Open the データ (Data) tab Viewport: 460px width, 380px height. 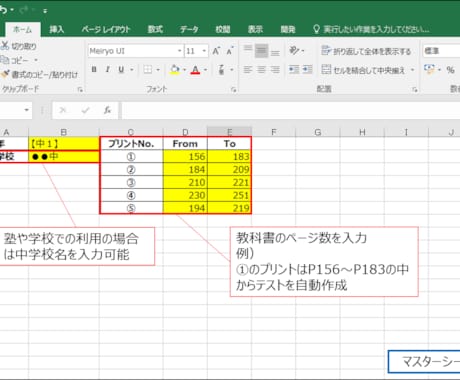click(x=189, y=29)
